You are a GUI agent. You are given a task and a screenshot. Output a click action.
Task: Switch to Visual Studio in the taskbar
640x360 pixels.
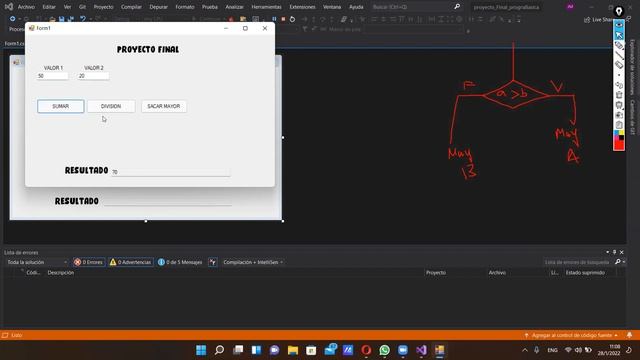tap(421, 350)
